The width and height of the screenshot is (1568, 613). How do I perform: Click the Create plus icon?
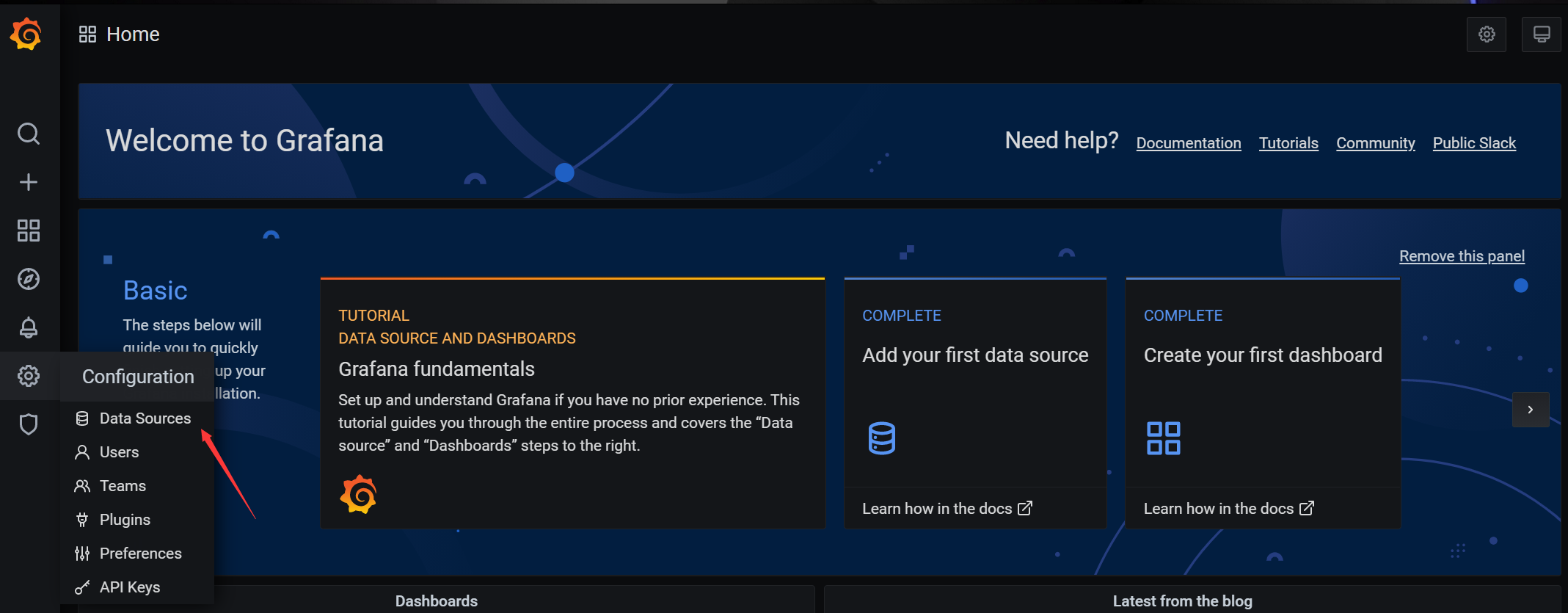point(29,182)
